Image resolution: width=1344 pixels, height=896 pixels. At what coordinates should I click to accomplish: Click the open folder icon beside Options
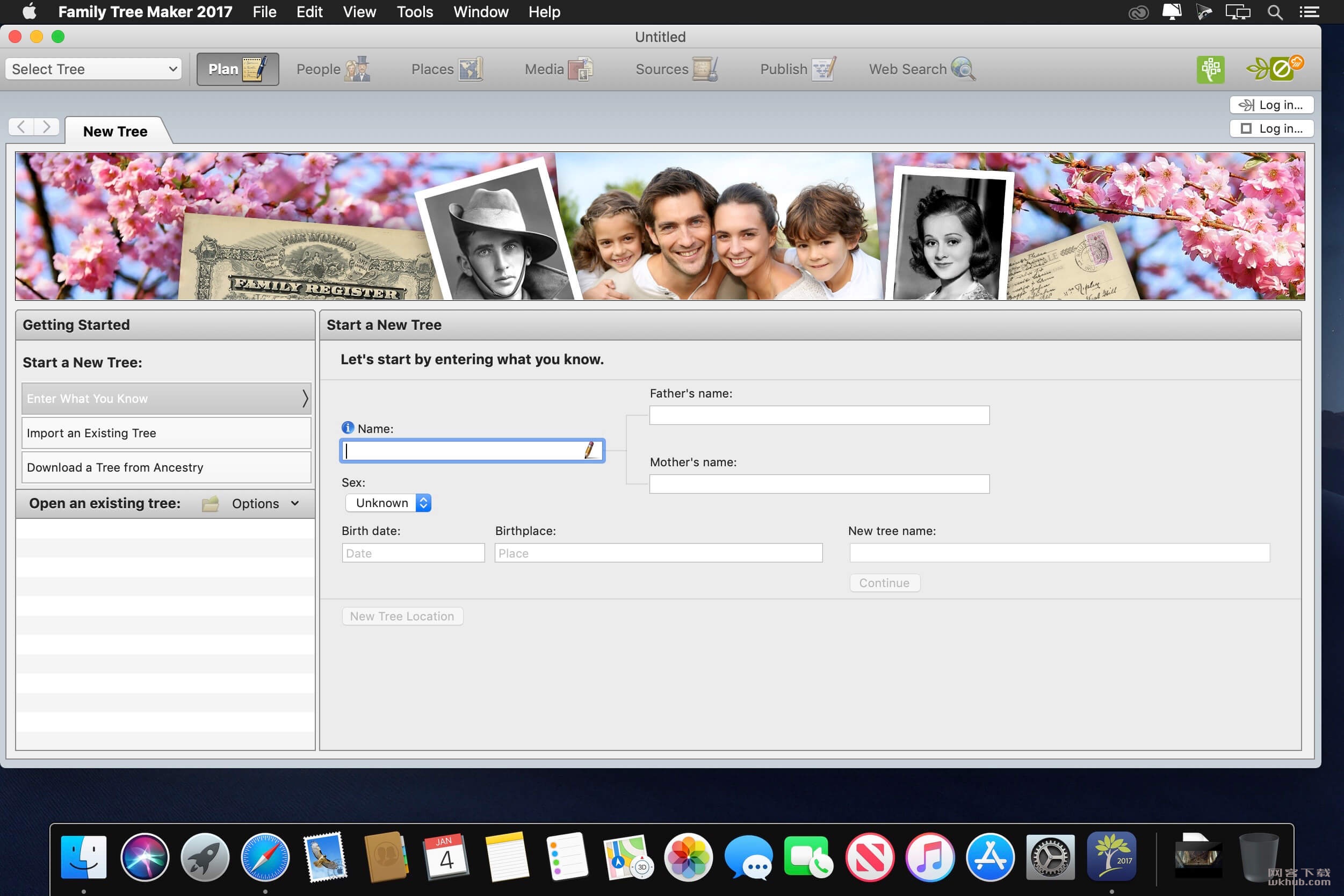(210, 503)
